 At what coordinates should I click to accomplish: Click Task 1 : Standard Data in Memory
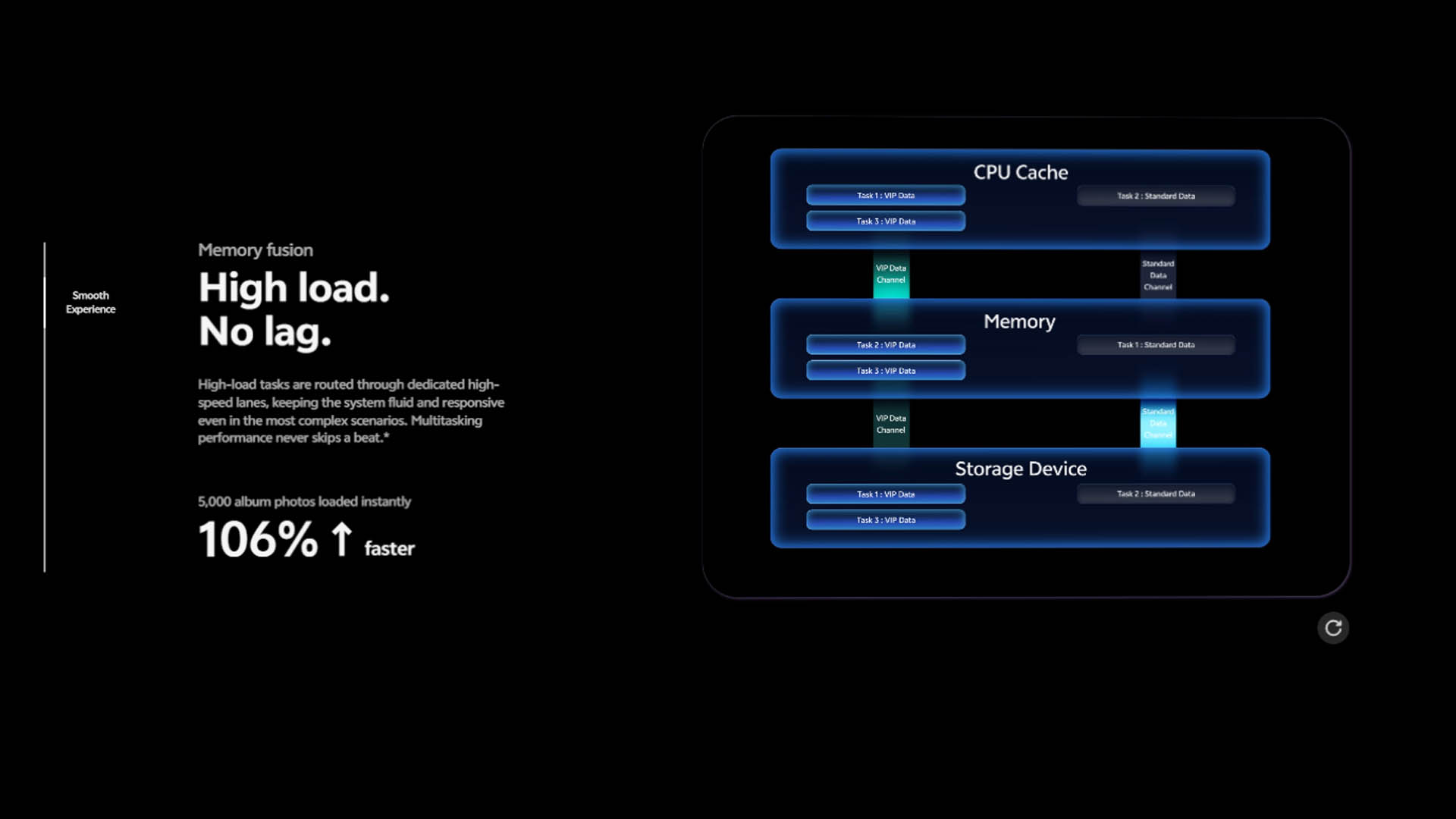coord(1155,345)
